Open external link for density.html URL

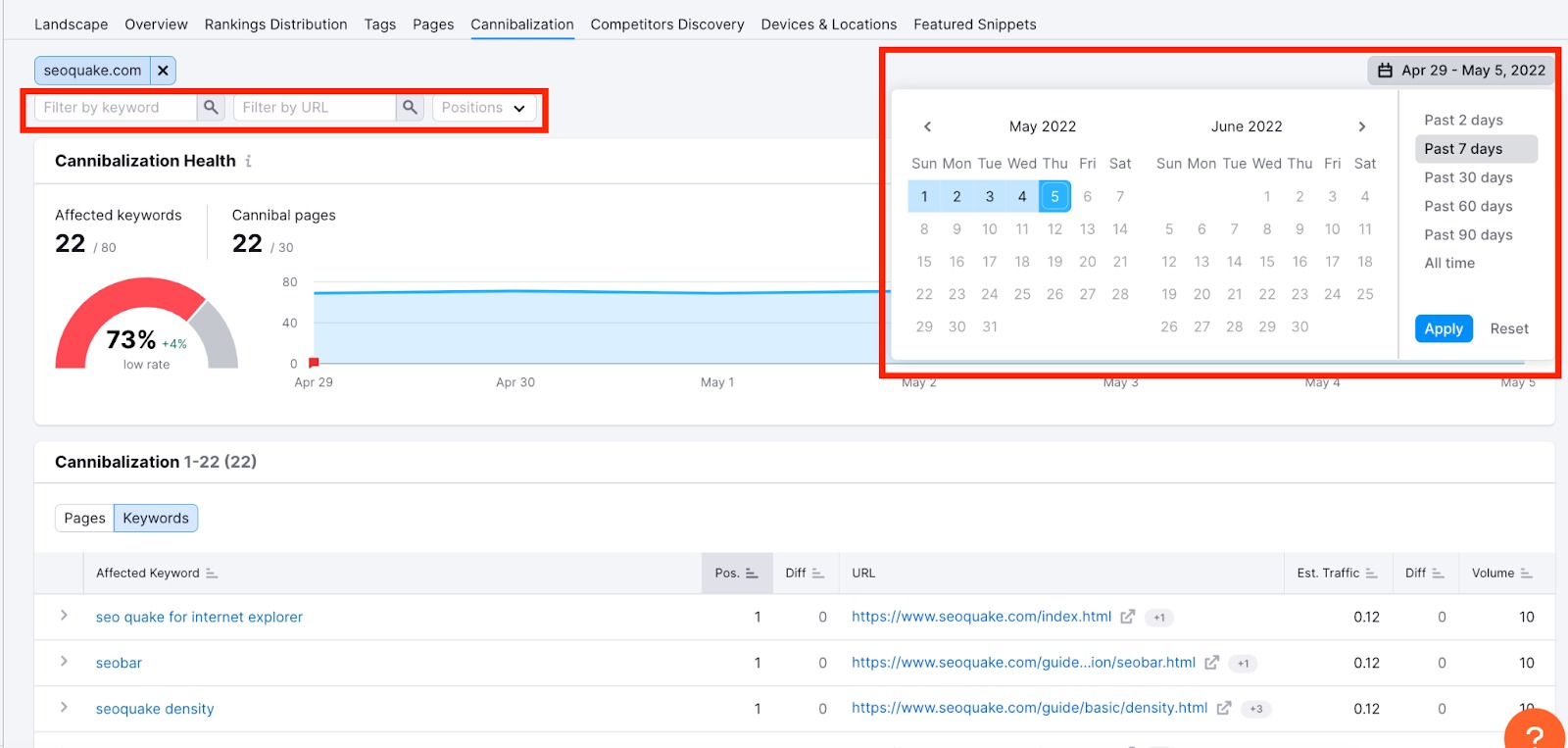pyautogui.click(x=1224, y=708)
